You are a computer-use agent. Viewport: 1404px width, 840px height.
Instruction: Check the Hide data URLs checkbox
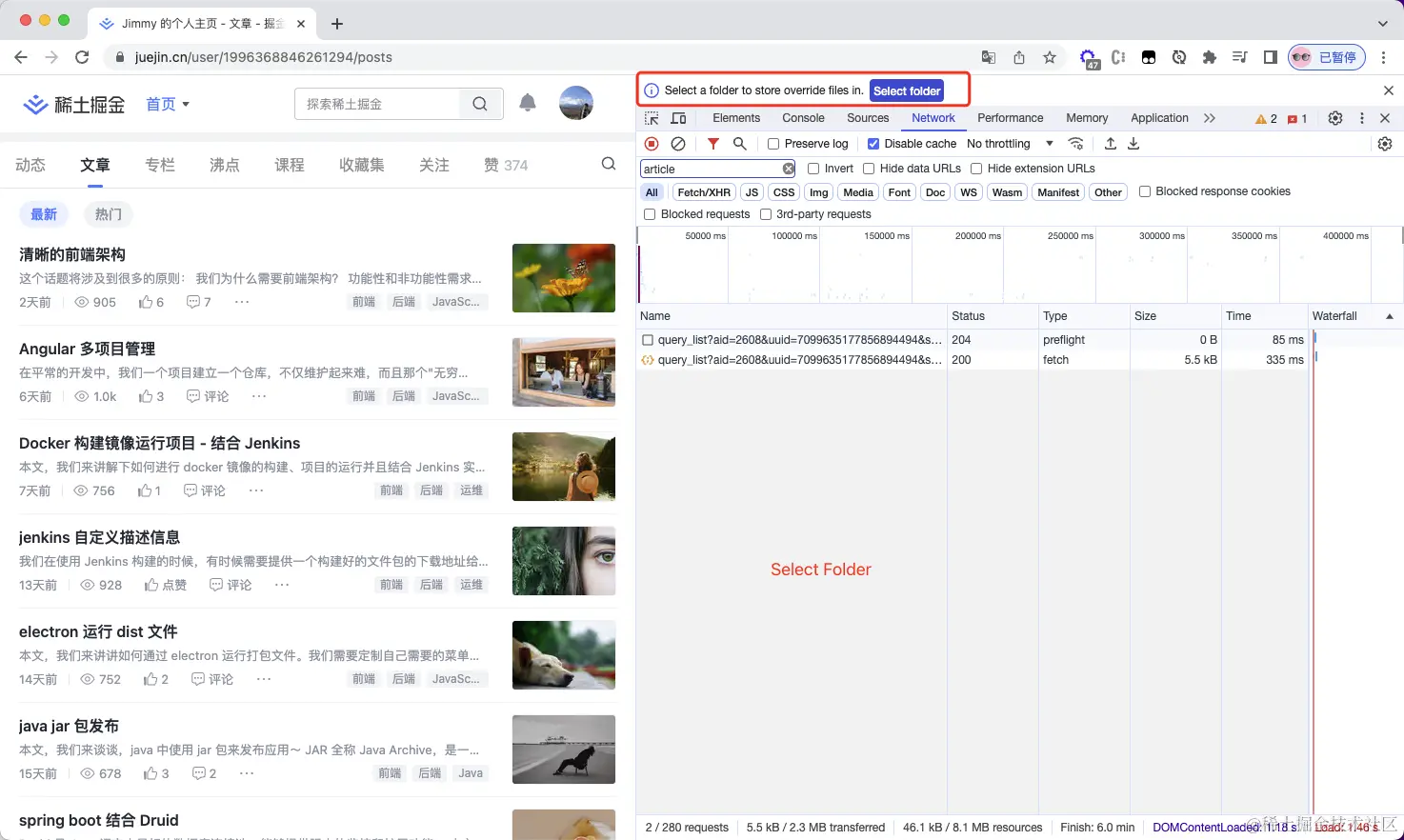pos(868,168)
